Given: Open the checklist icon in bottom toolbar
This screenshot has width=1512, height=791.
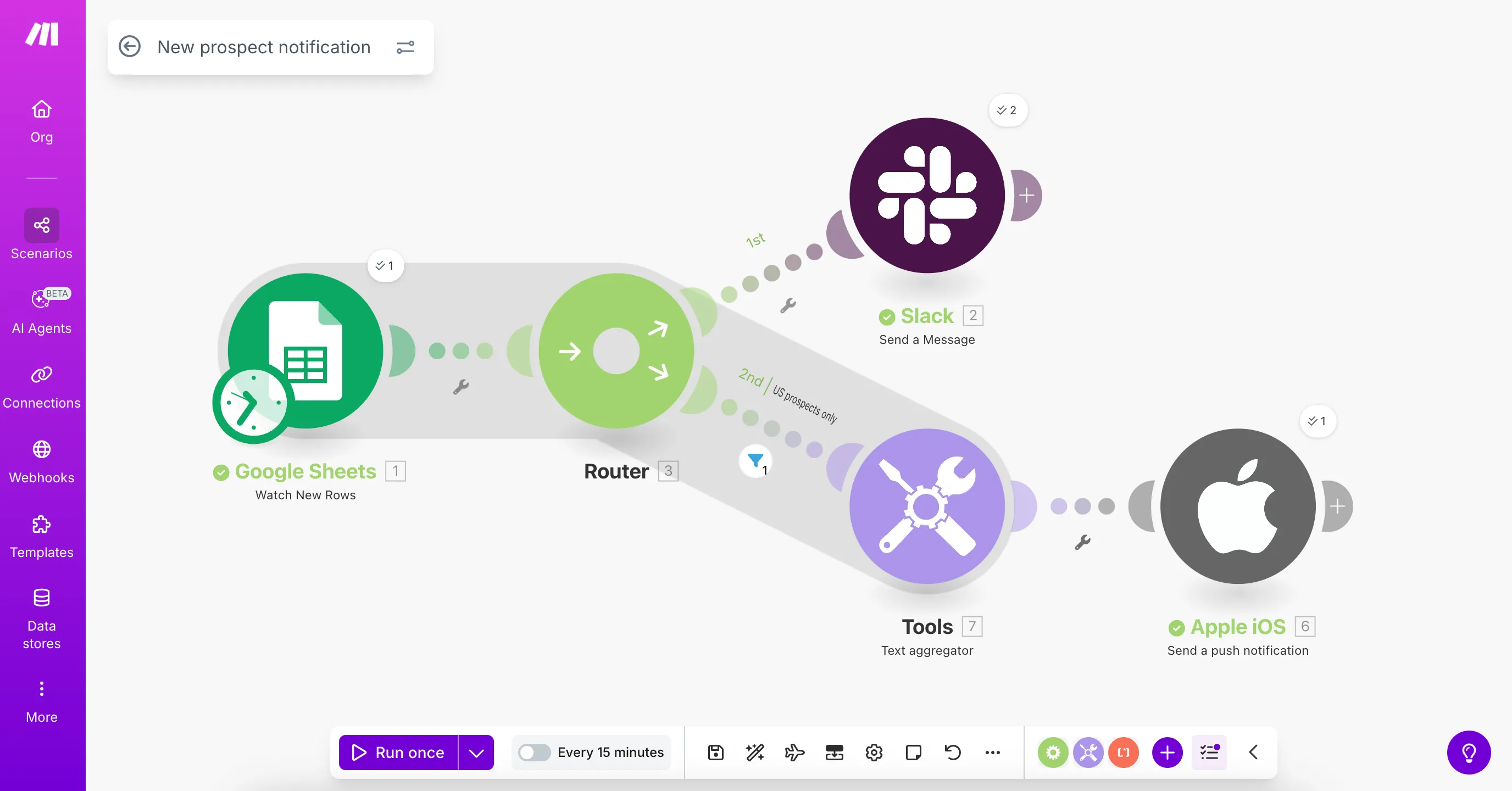Looking at the screenshot, I should (x=1209, y=752).
